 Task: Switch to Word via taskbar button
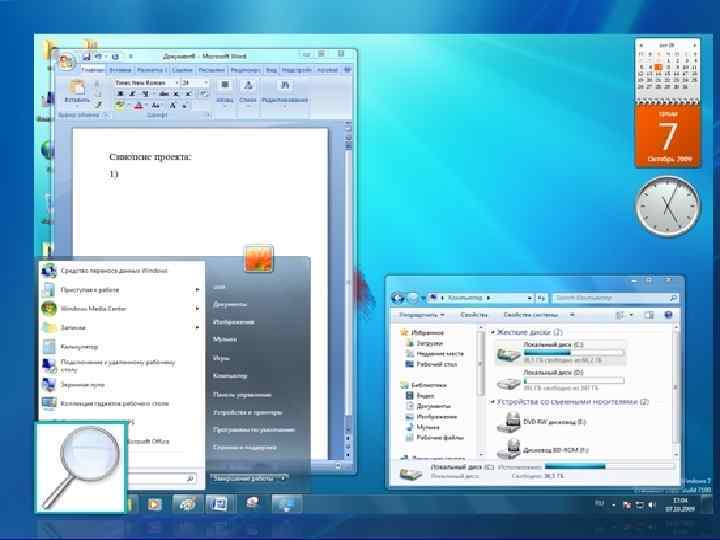pyautogui.click(x=219, y=504)
